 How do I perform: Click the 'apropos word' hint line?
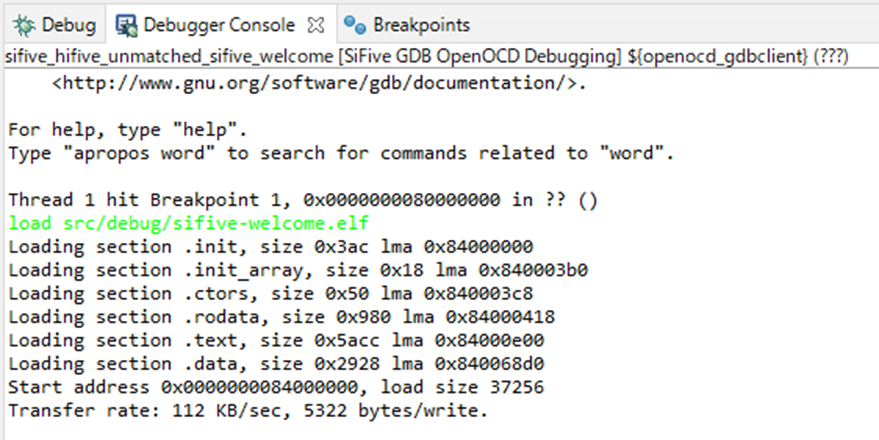pyautogui.click(x=341, y=153)
